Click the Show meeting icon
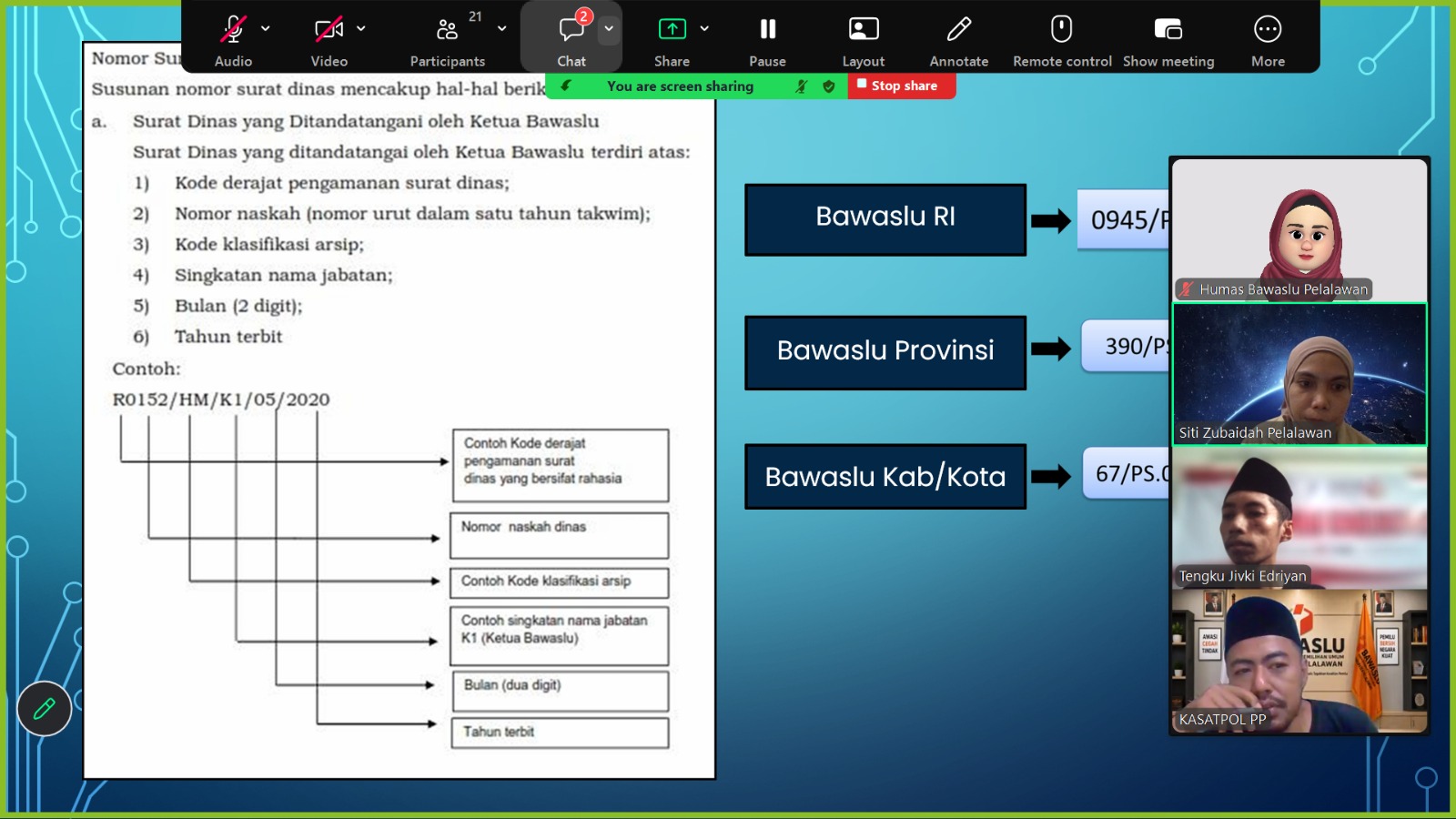Image resolution: width=1456 pixels, height=819 pixels. tap(1168, 29)
